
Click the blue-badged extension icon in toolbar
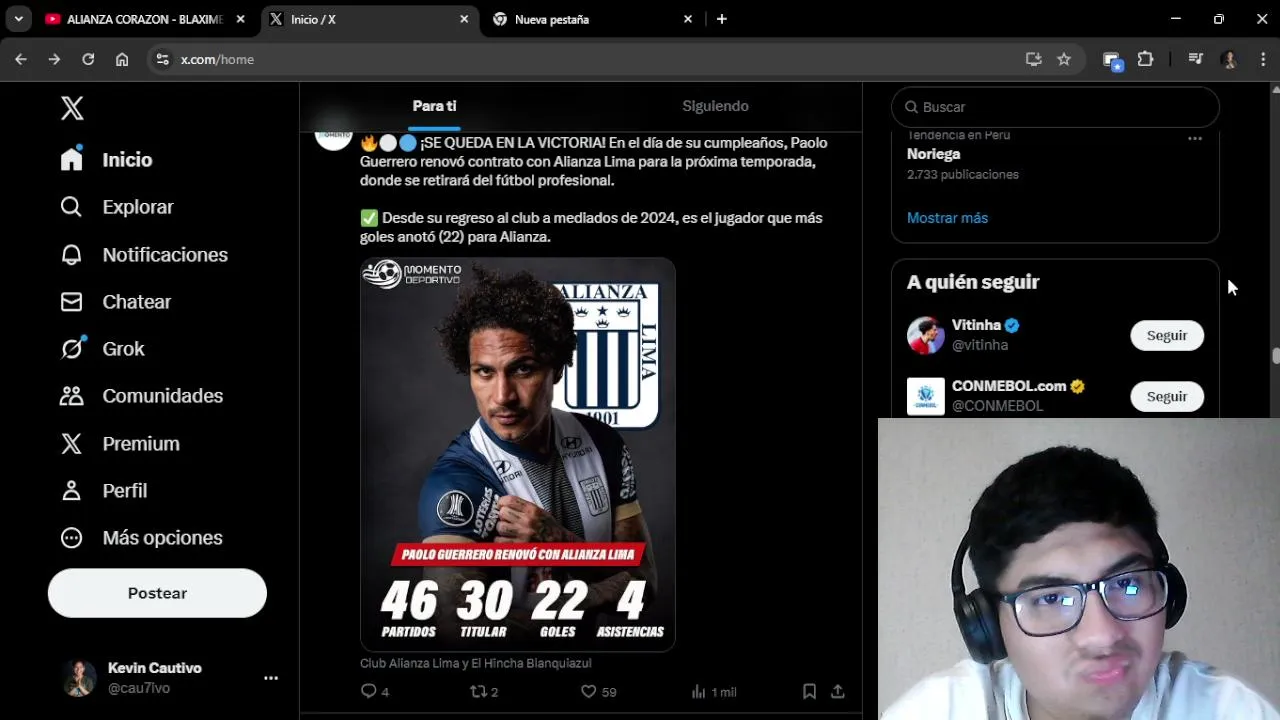pos(1113,61)
